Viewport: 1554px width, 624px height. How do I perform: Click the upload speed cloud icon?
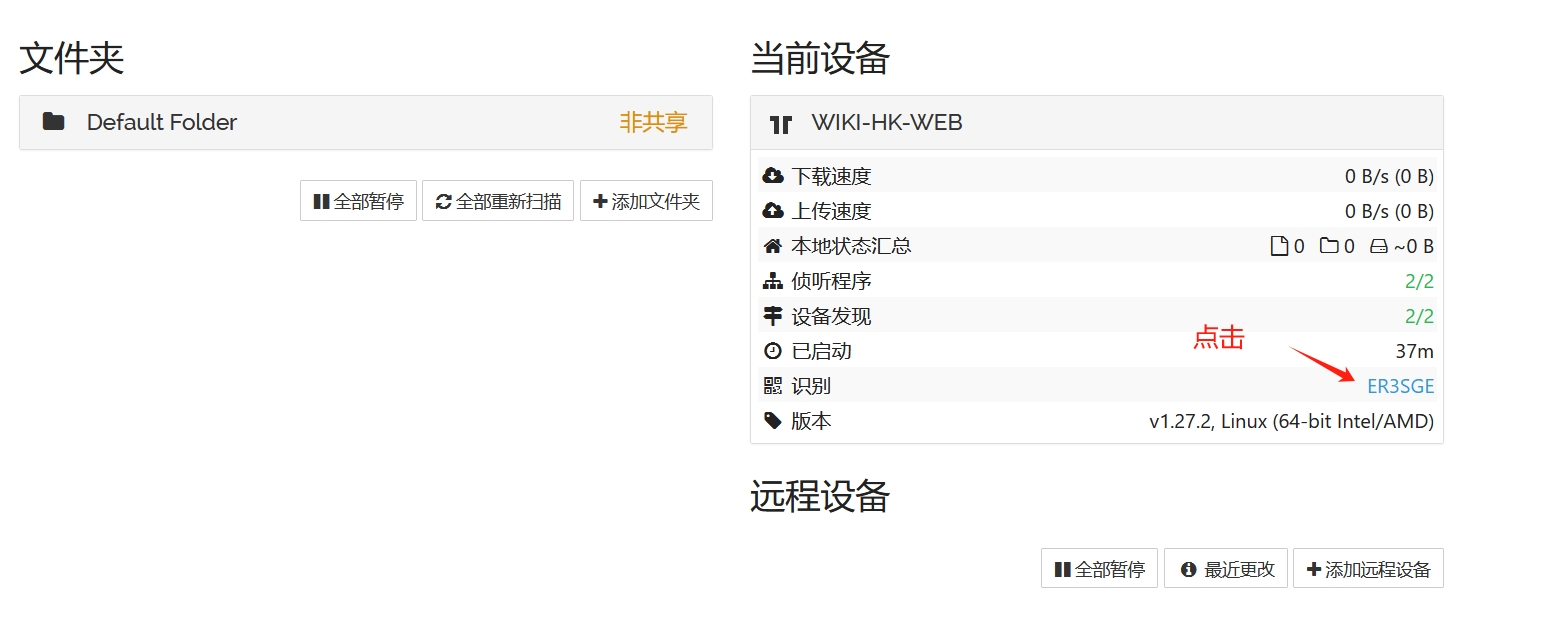773,210
